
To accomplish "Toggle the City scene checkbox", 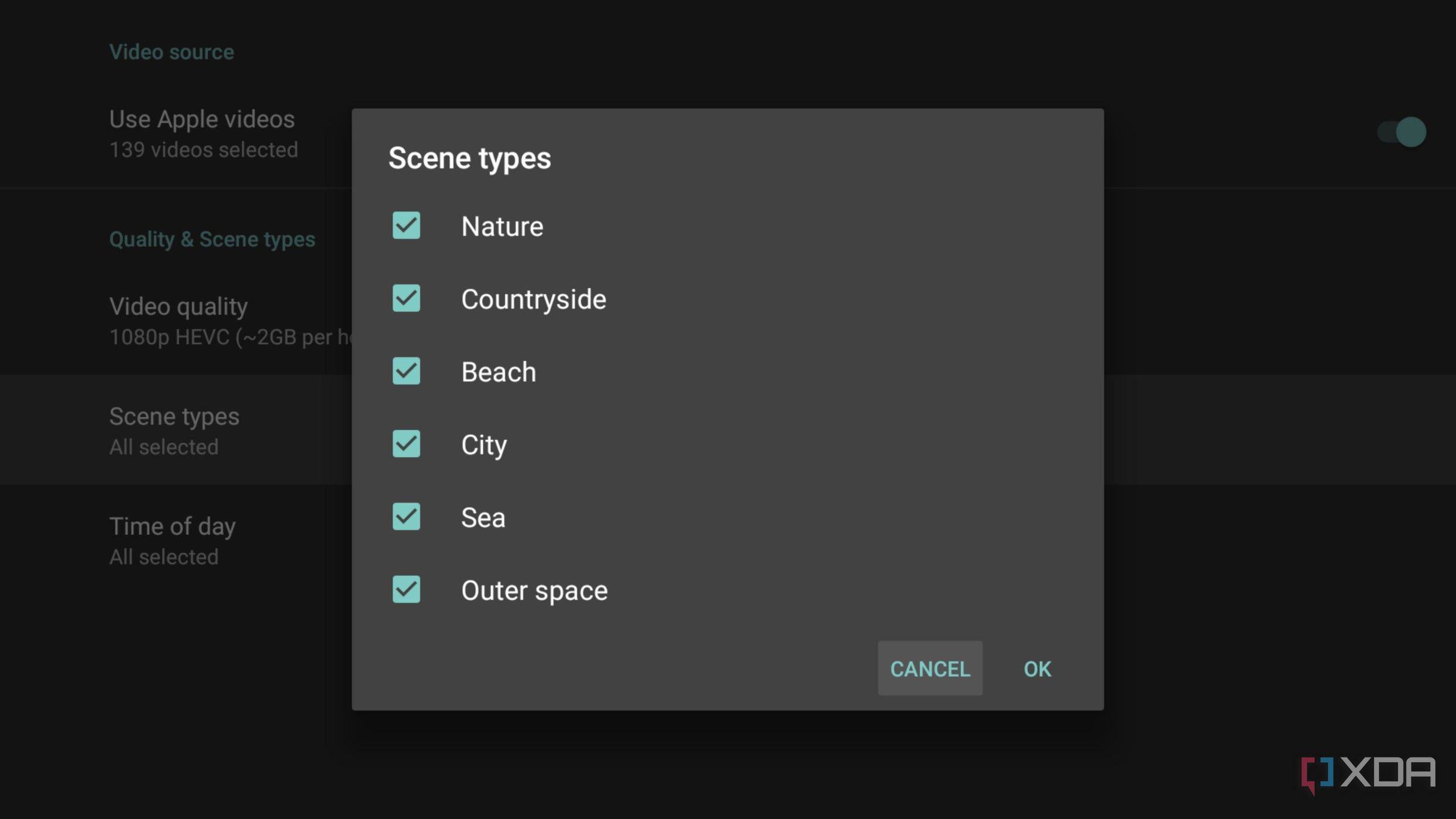I will click(406, 444).
